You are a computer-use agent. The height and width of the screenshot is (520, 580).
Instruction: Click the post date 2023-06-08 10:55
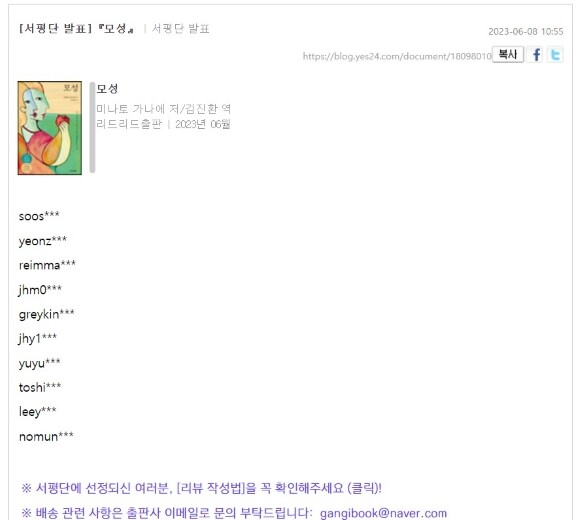[x=526, y=31]
